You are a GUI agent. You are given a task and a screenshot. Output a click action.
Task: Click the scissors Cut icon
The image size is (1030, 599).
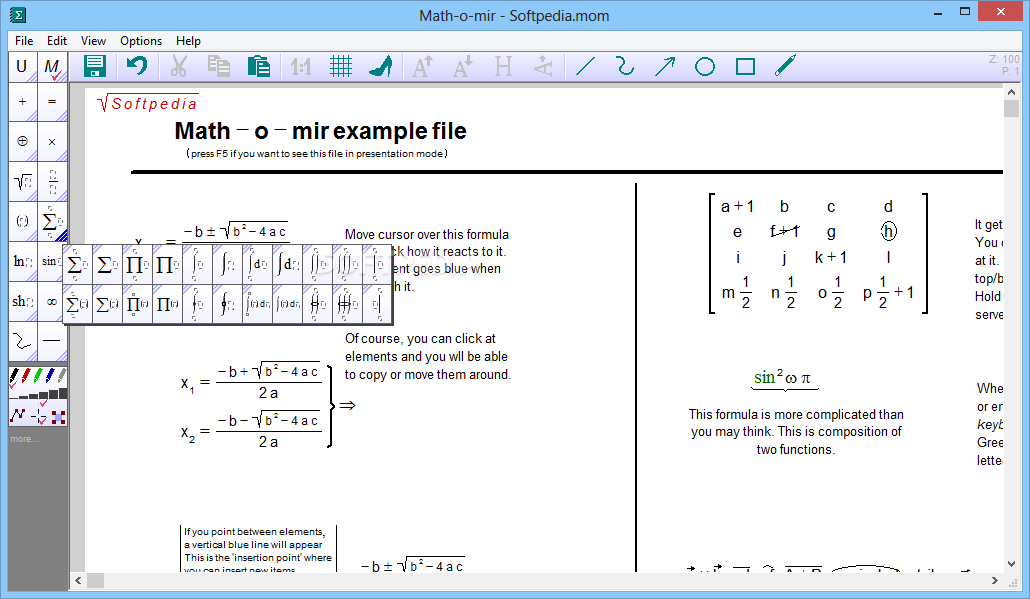click(x=179, y=66)
